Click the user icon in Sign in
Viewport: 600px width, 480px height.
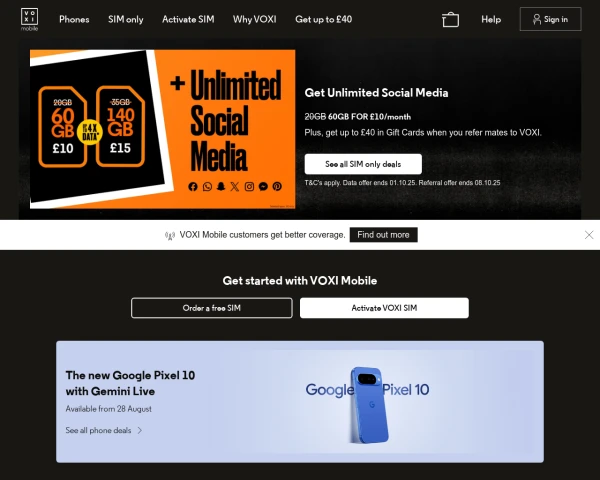537,19
